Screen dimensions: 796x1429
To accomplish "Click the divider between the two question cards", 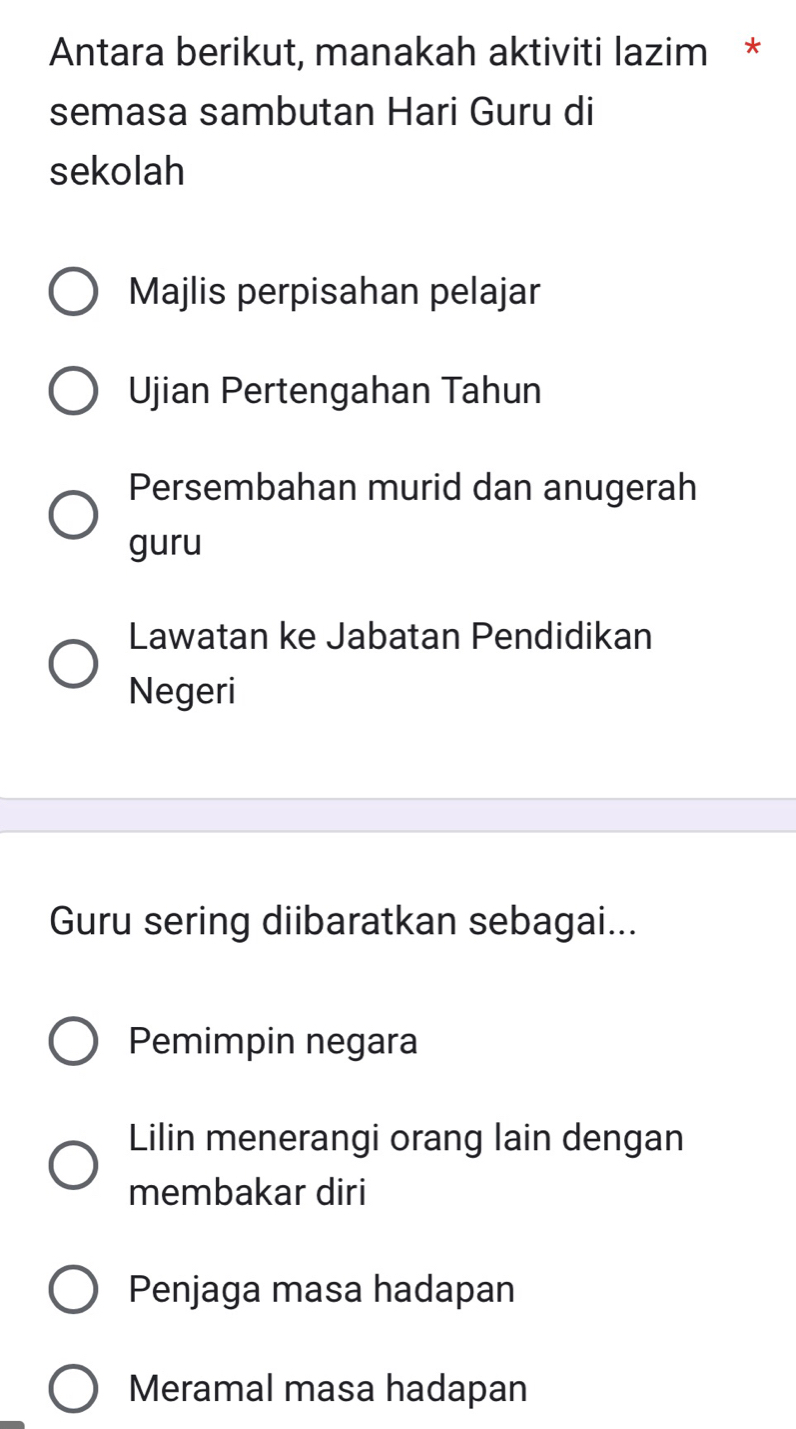I will click(x=398, y=815).
